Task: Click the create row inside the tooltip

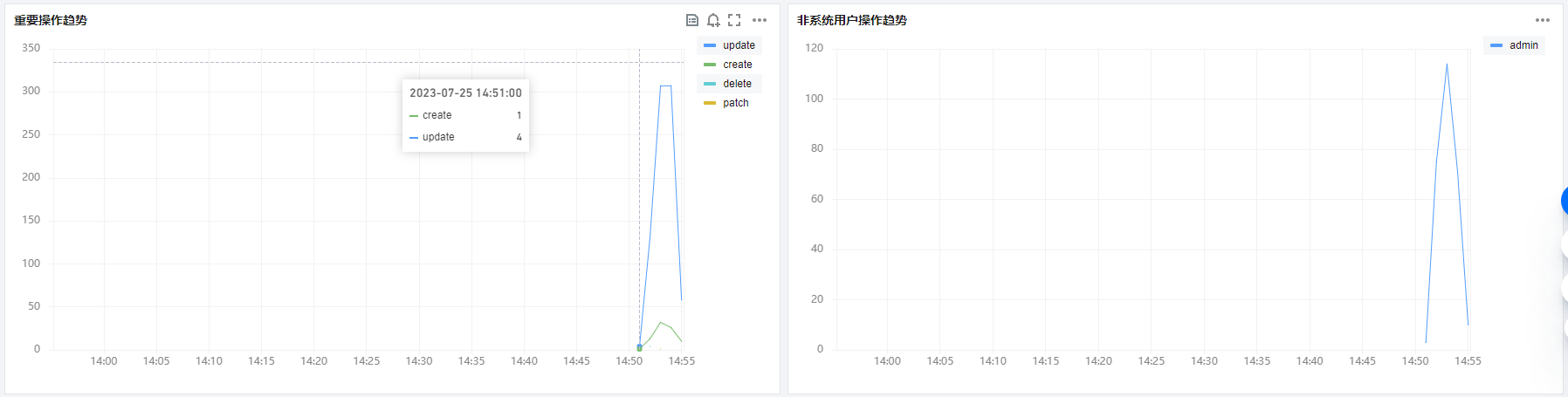Action: coord(465,115)
